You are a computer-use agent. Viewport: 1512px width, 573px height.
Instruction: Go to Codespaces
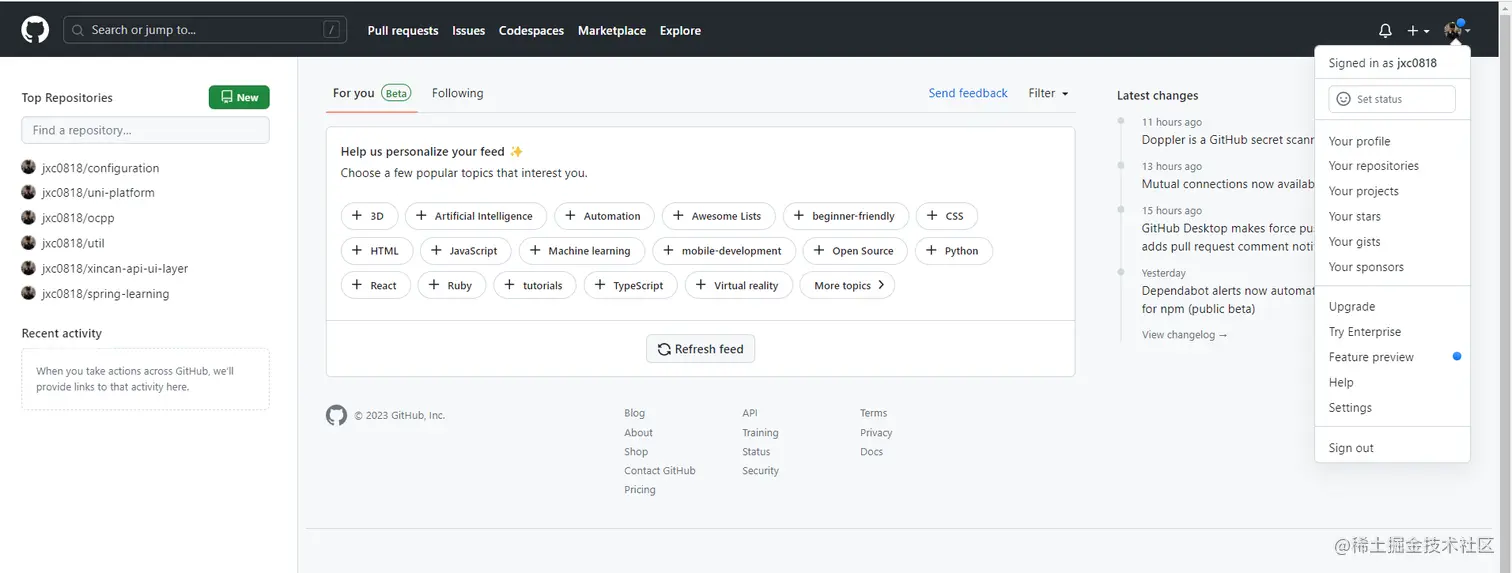click(531, 31)
